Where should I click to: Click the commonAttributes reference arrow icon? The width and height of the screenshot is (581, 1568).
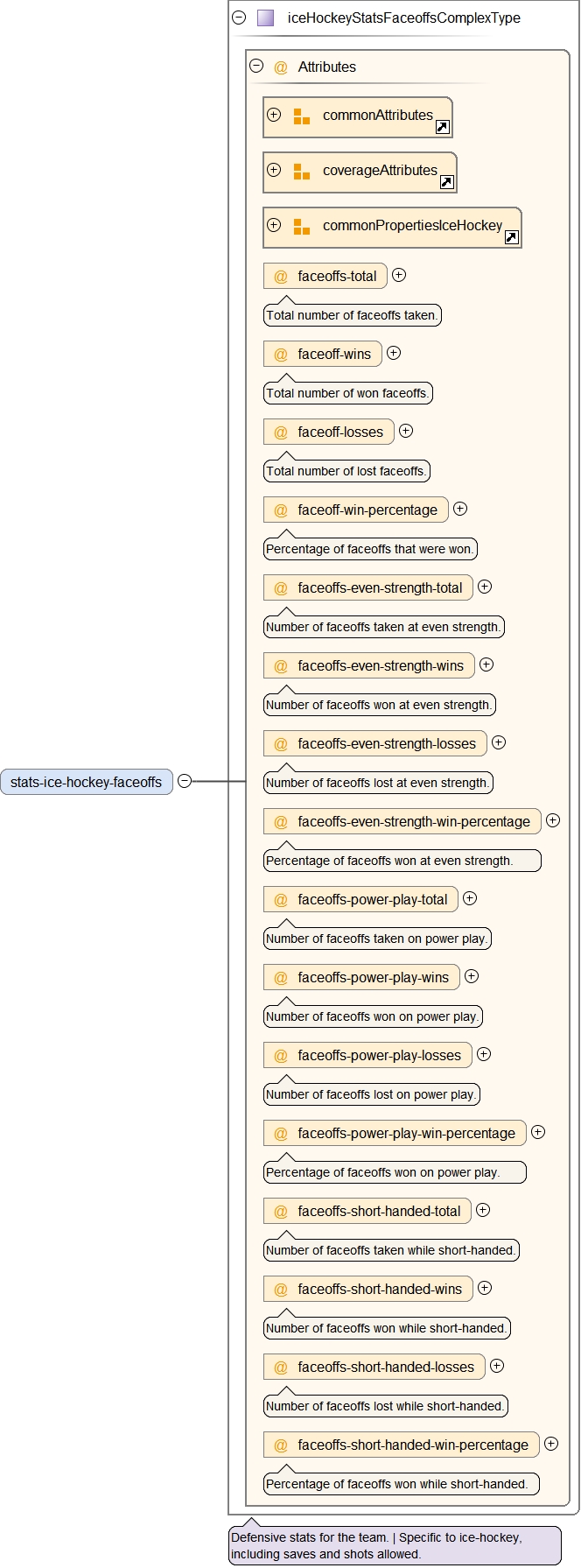click(443, 127)
